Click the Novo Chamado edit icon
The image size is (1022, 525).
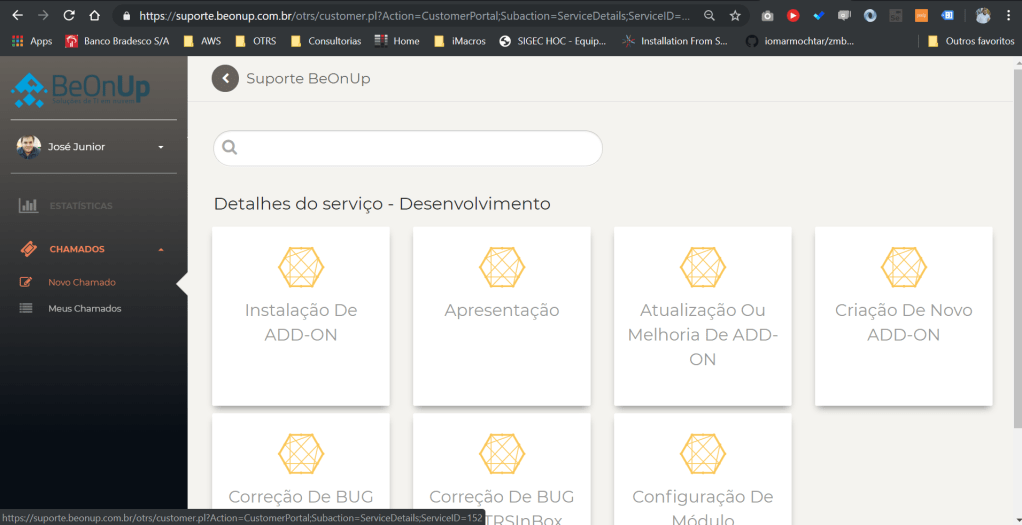(x=27, y=282)
